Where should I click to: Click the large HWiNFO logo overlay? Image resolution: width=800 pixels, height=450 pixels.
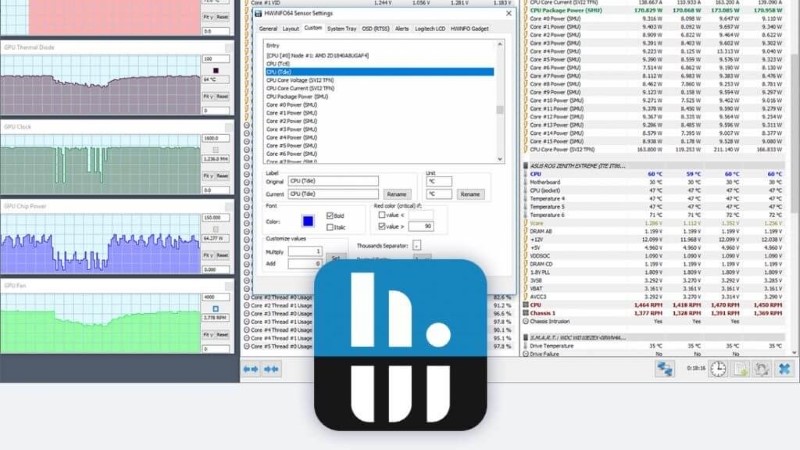pos(401,345)
